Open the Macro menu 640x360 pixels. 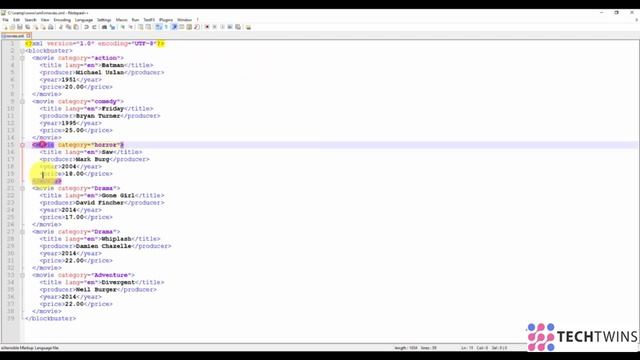pos(122,20)
